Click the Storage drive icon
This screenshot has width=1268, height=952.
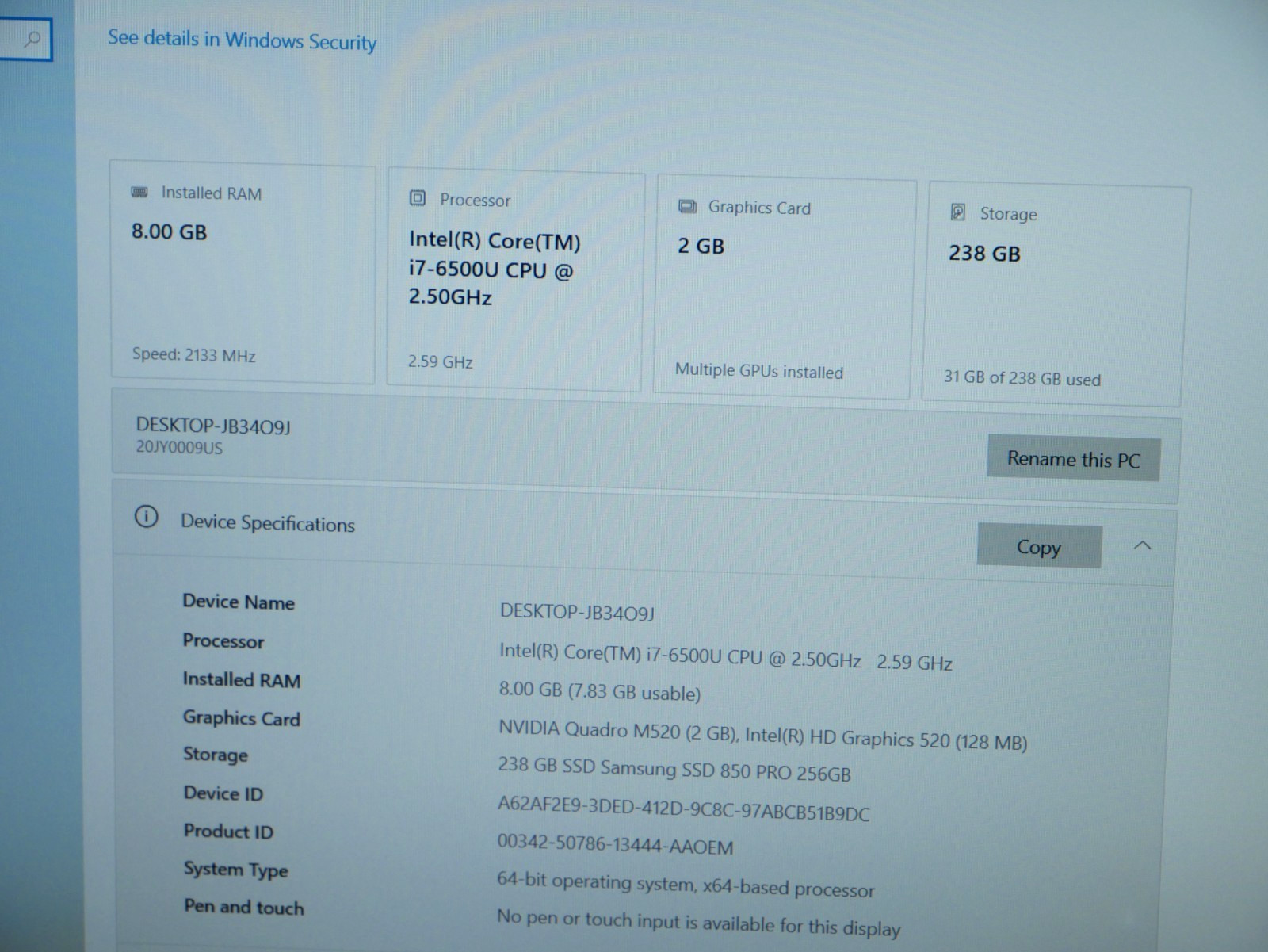tap(957, 212)
